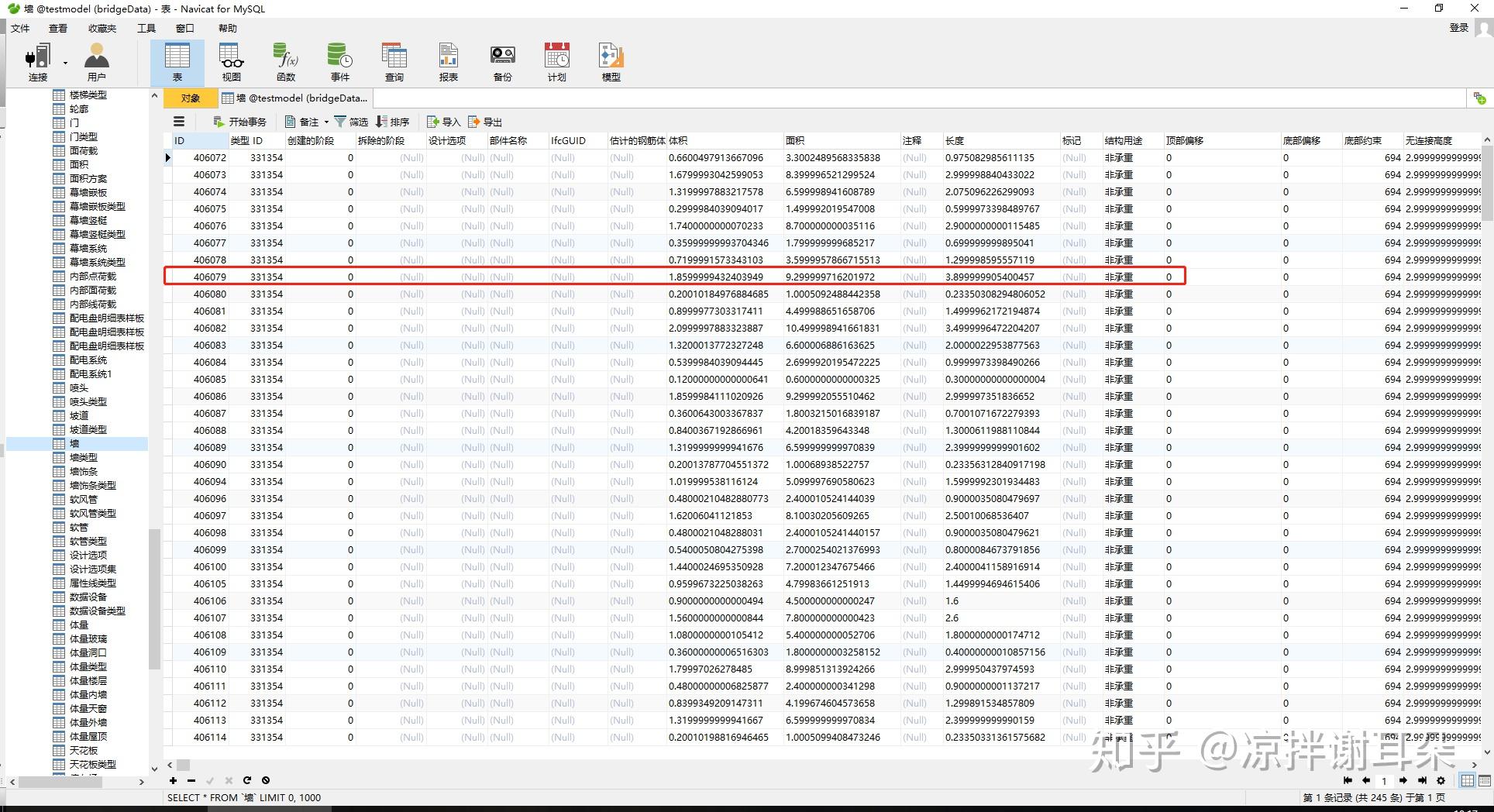Go to the first page
Viewport: 1494px width, 812px height.
tap(1348, 781)
